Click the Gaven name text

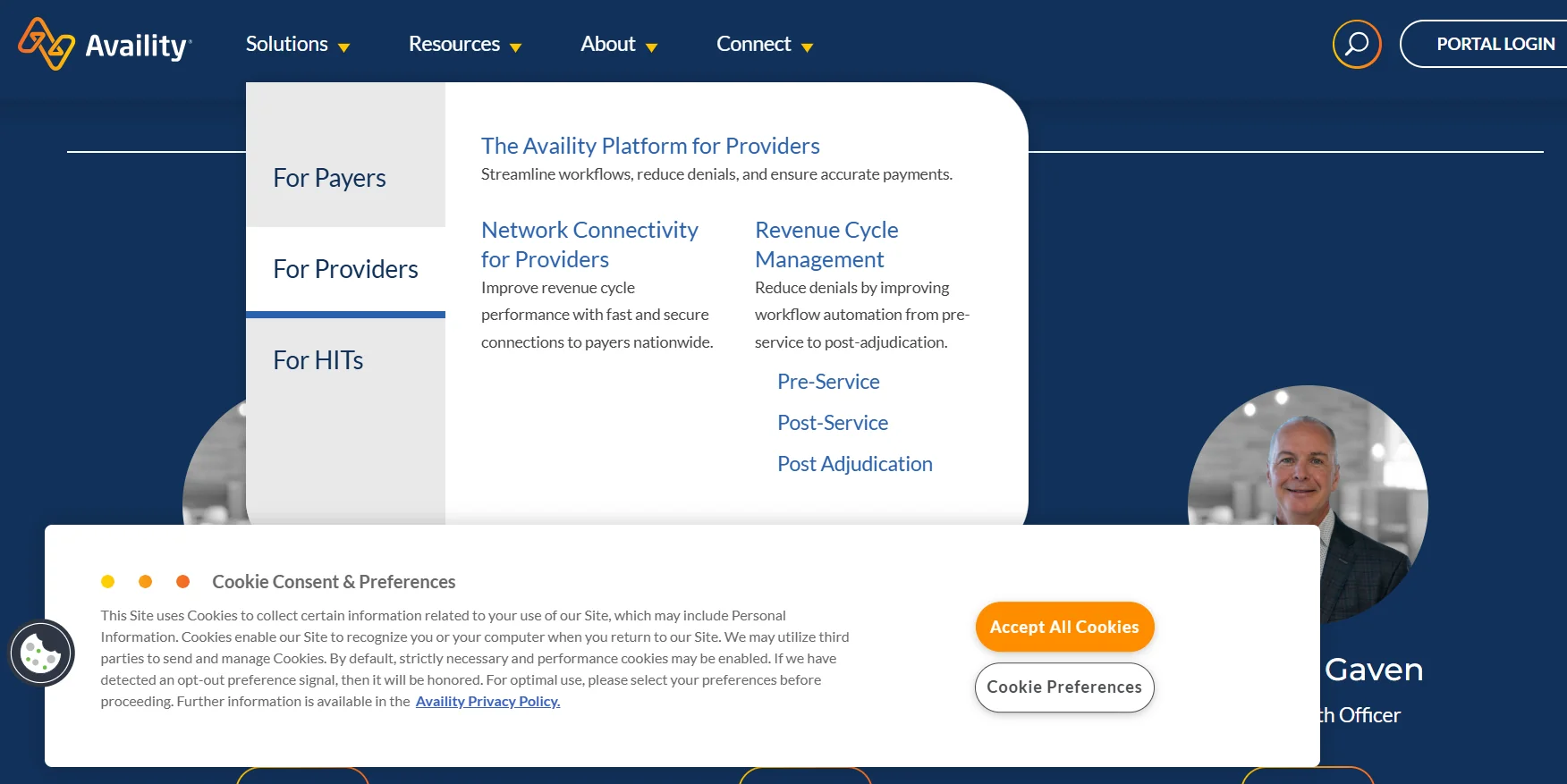pos(1374,670)
